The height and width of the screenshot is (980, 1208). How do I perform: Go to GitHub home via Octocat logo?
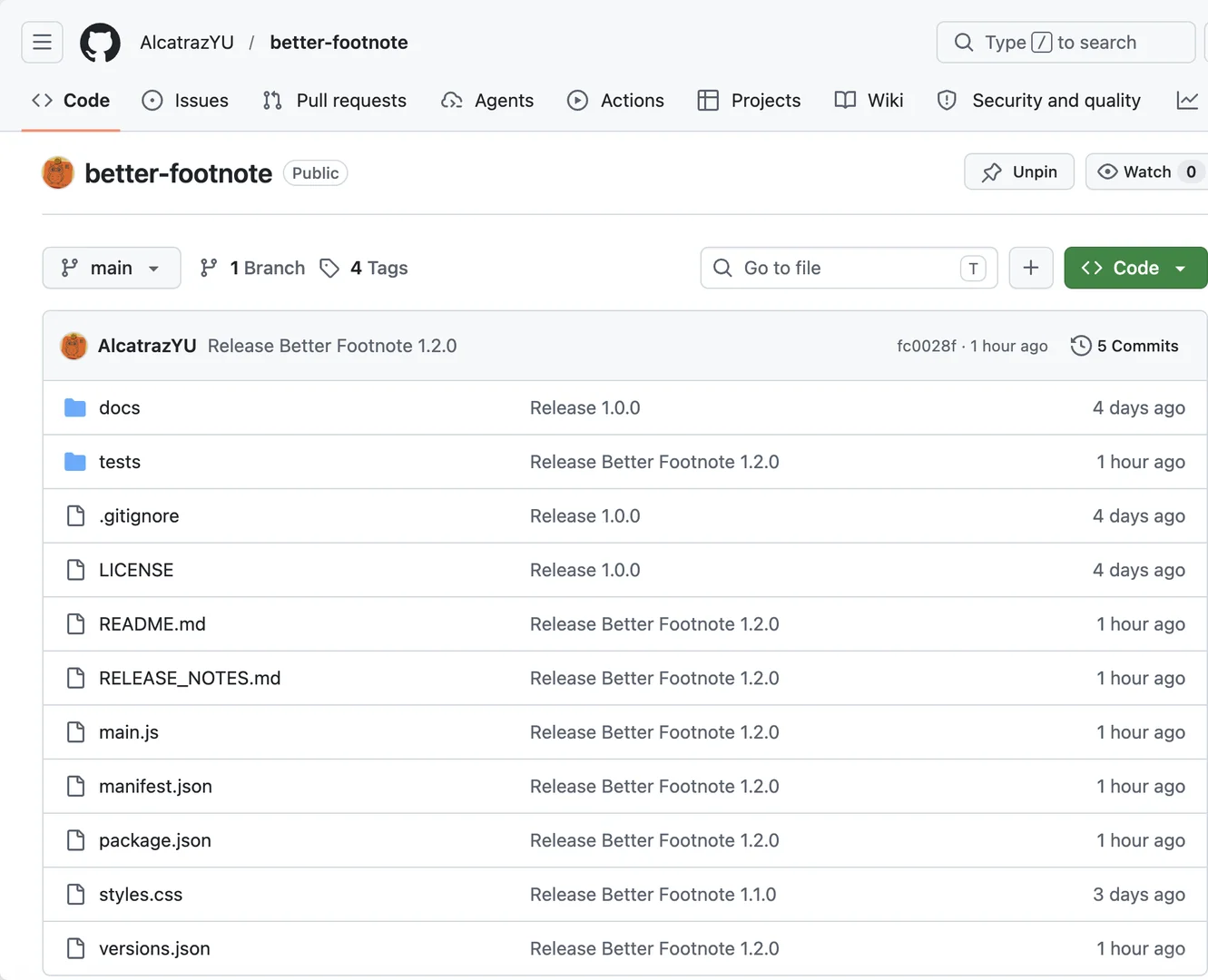[x=100, y=43]
